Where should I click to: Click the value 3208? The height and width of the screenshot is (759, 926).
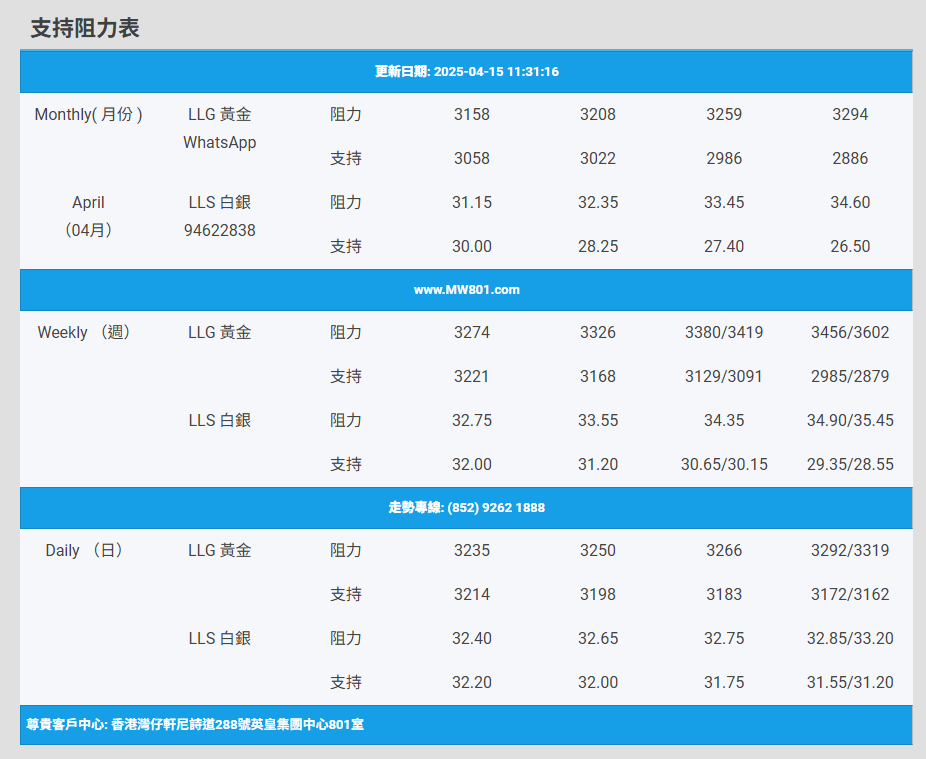pos(598,114)
